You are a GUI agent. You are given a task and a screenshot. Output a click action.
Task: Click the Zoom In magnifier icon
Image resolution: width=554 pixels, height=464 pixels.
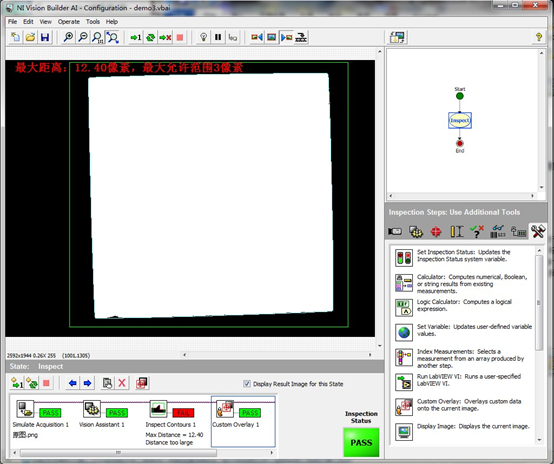pyautogui.click(x=68, y=37)
